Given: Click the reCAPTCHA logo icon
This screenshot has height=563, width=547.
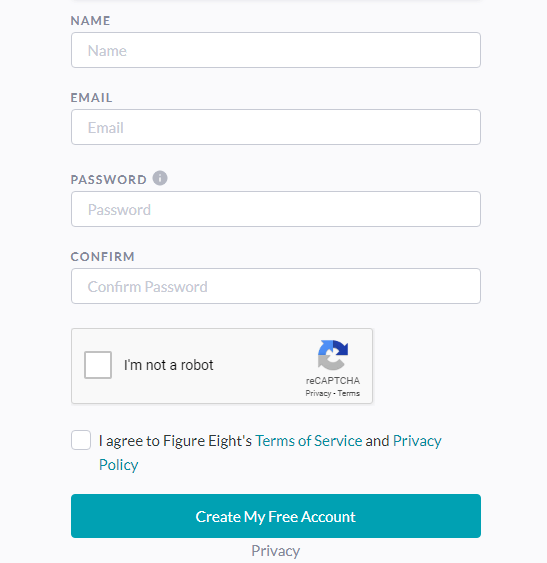Looking at the screenshot, I should (x=333, y=355).
